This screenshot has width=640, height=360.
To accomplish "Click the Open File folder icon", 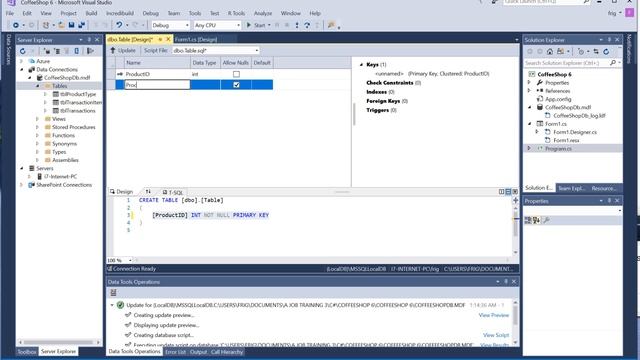I will [61, 25].
